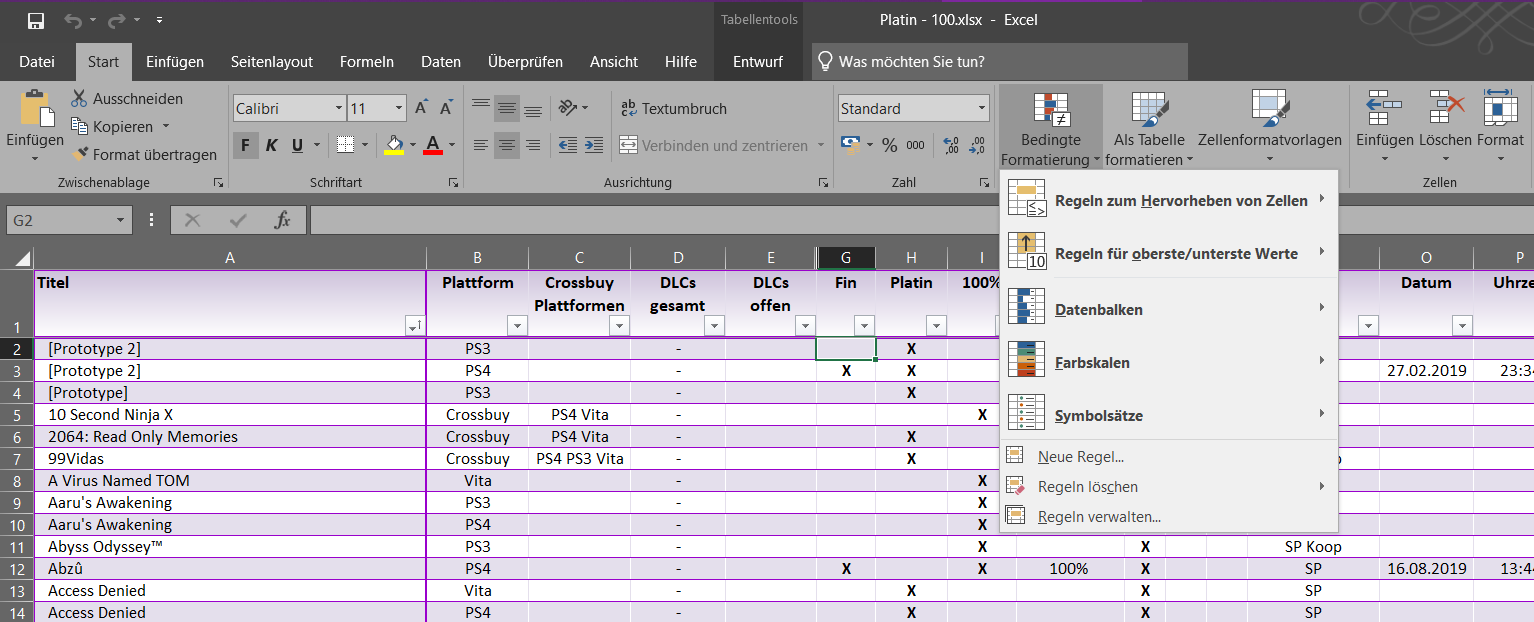1534x622 pixels.
Task: Open the Formeln ribbon tab
Action: [367, 62]
